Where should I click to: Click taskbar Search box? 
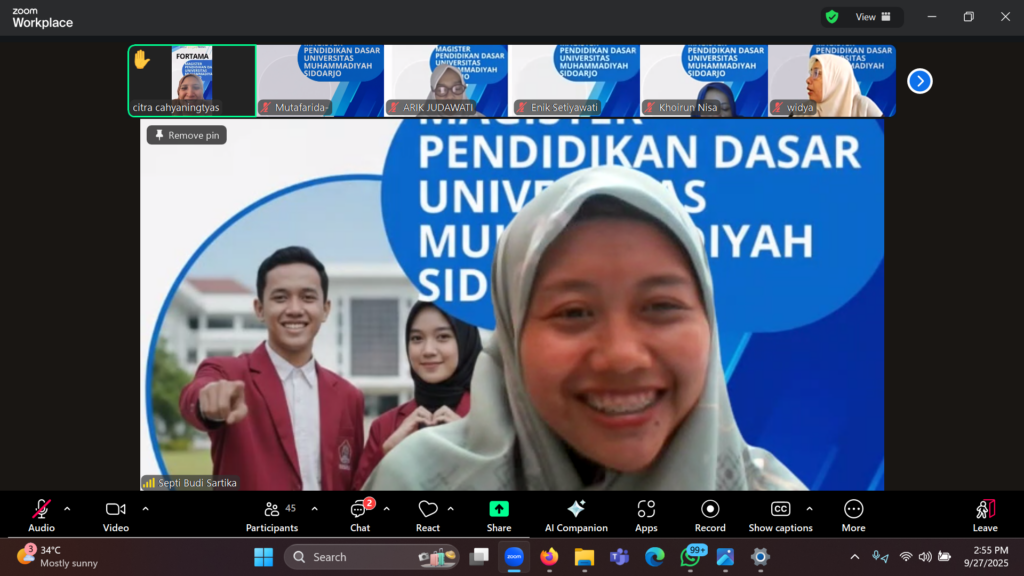click(372, 557)
